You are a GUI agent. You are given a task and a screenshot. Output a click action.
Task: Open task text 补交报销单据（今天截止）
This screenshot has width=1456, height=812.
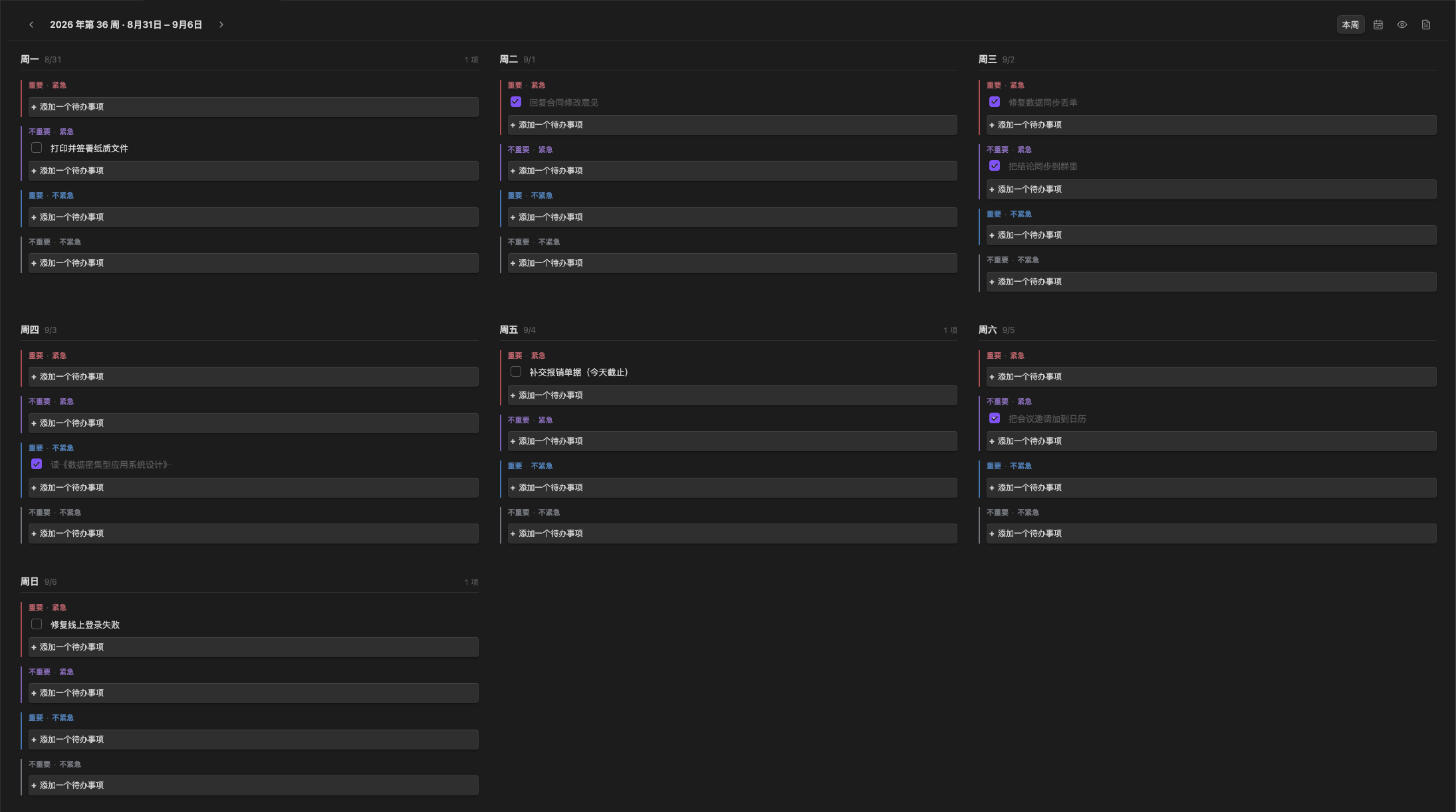[x=578, y=372]
